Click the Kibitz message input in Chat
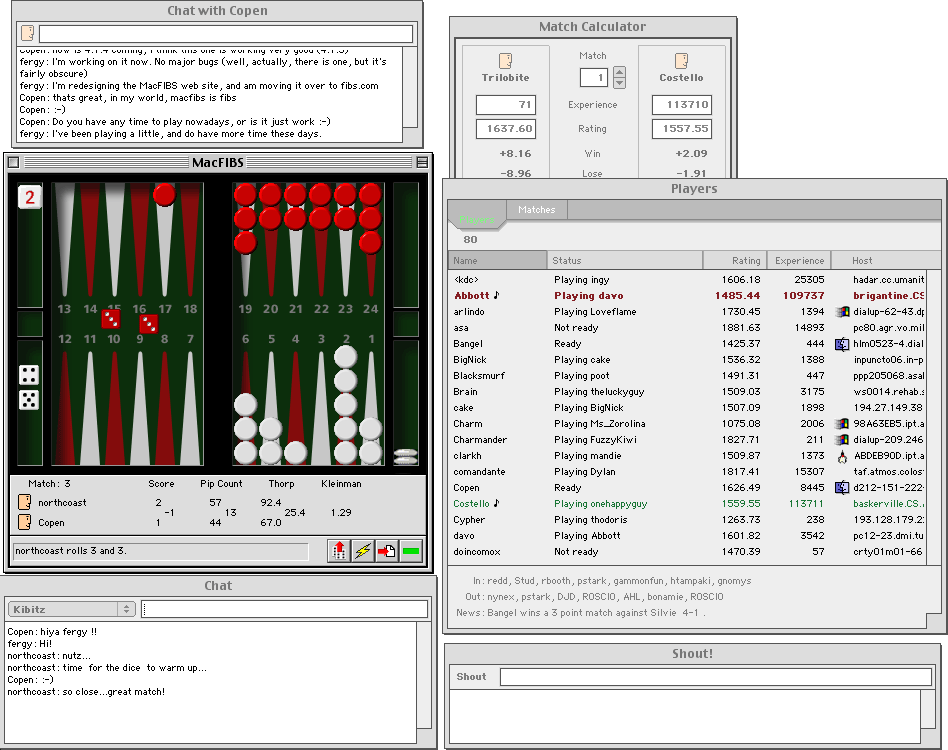 point(285,609)
